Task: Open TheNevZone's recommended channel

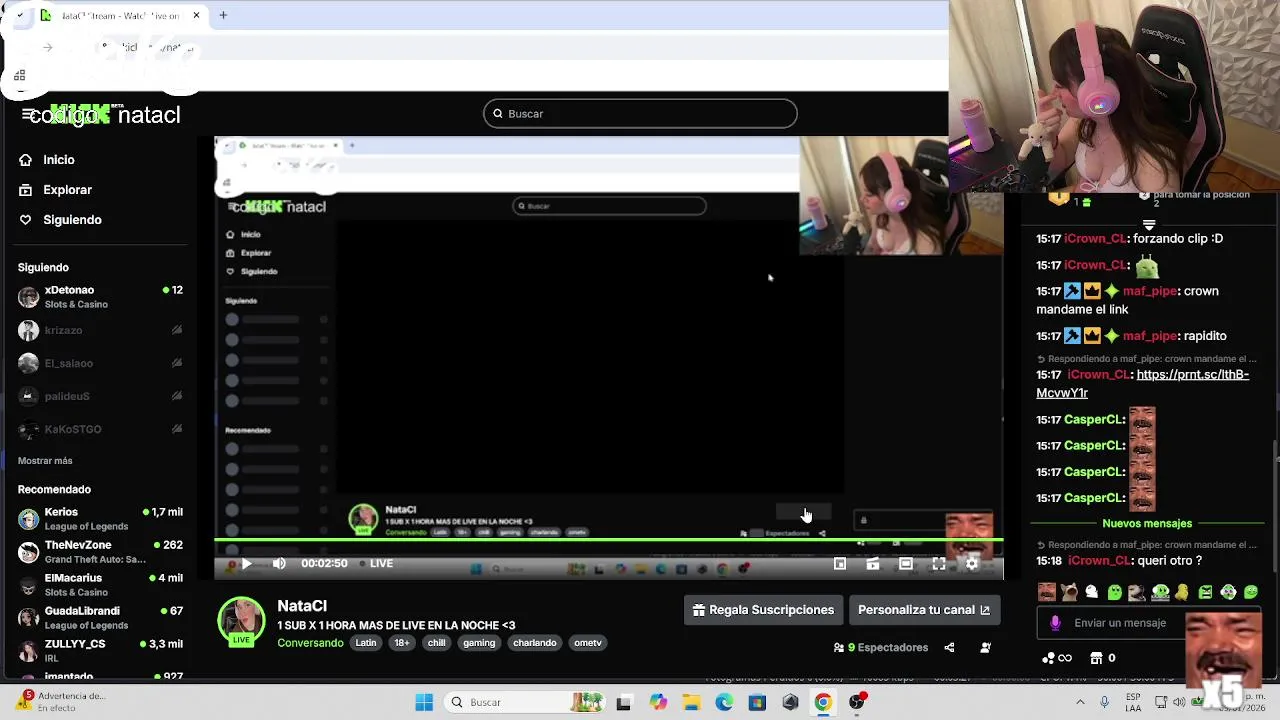Action: pyautogui.click(x=100, y=552)
